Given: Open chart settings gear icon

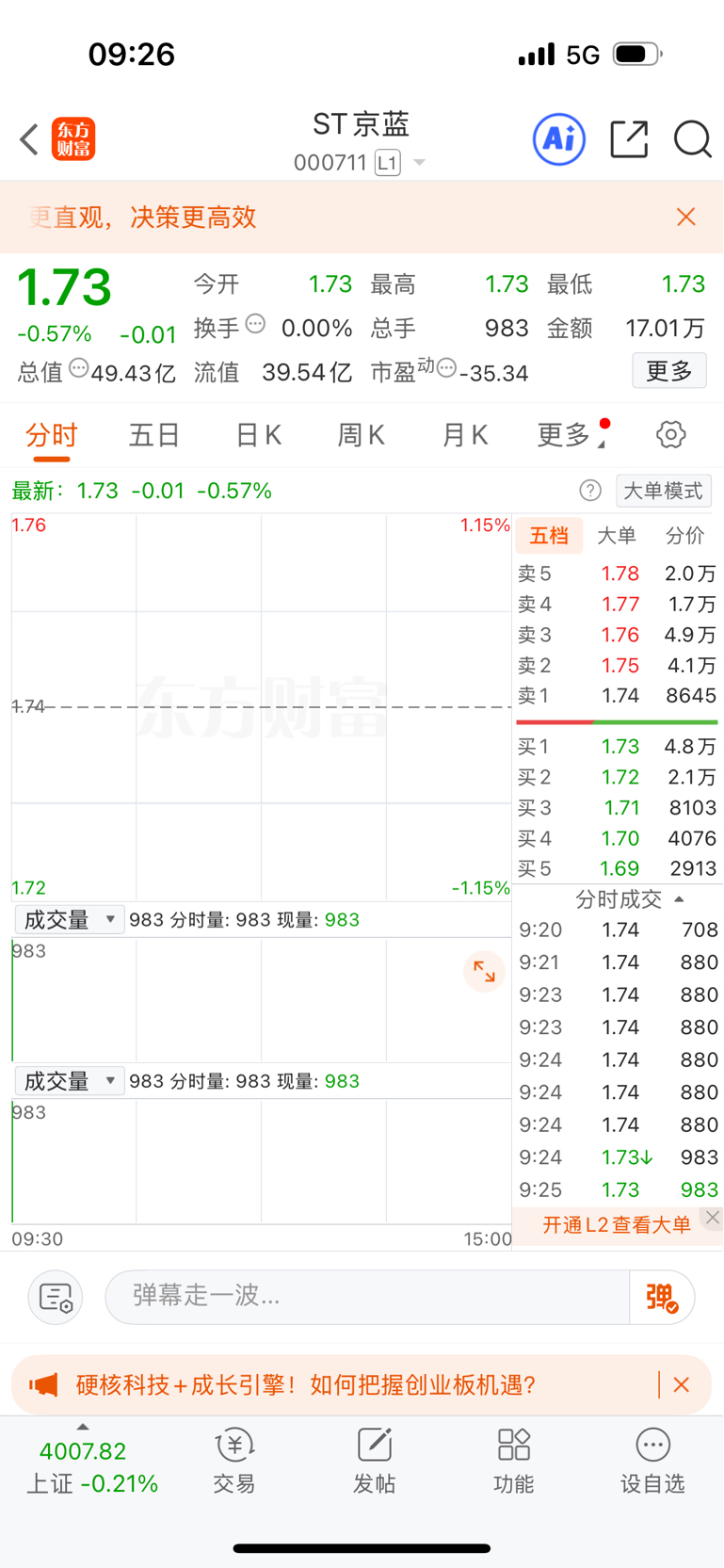Looking at the screenshot, I should pos(670,435).
